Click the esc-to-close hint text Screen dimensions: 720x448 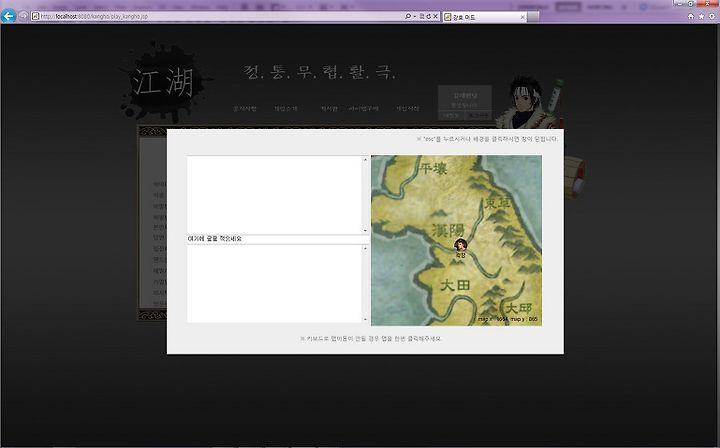tap(487, 139)
